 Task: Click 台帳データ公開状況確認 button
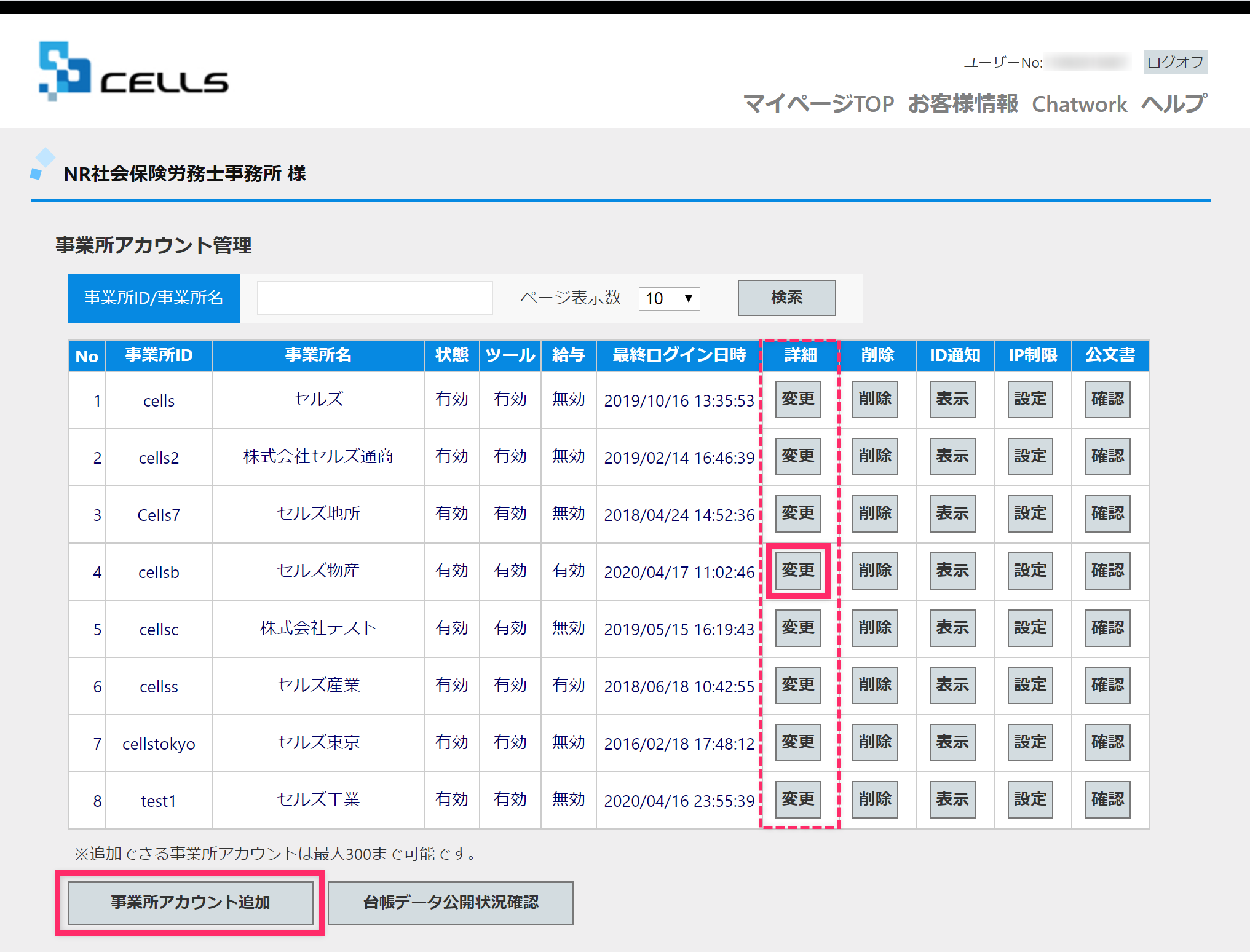[x=450, y=903]
